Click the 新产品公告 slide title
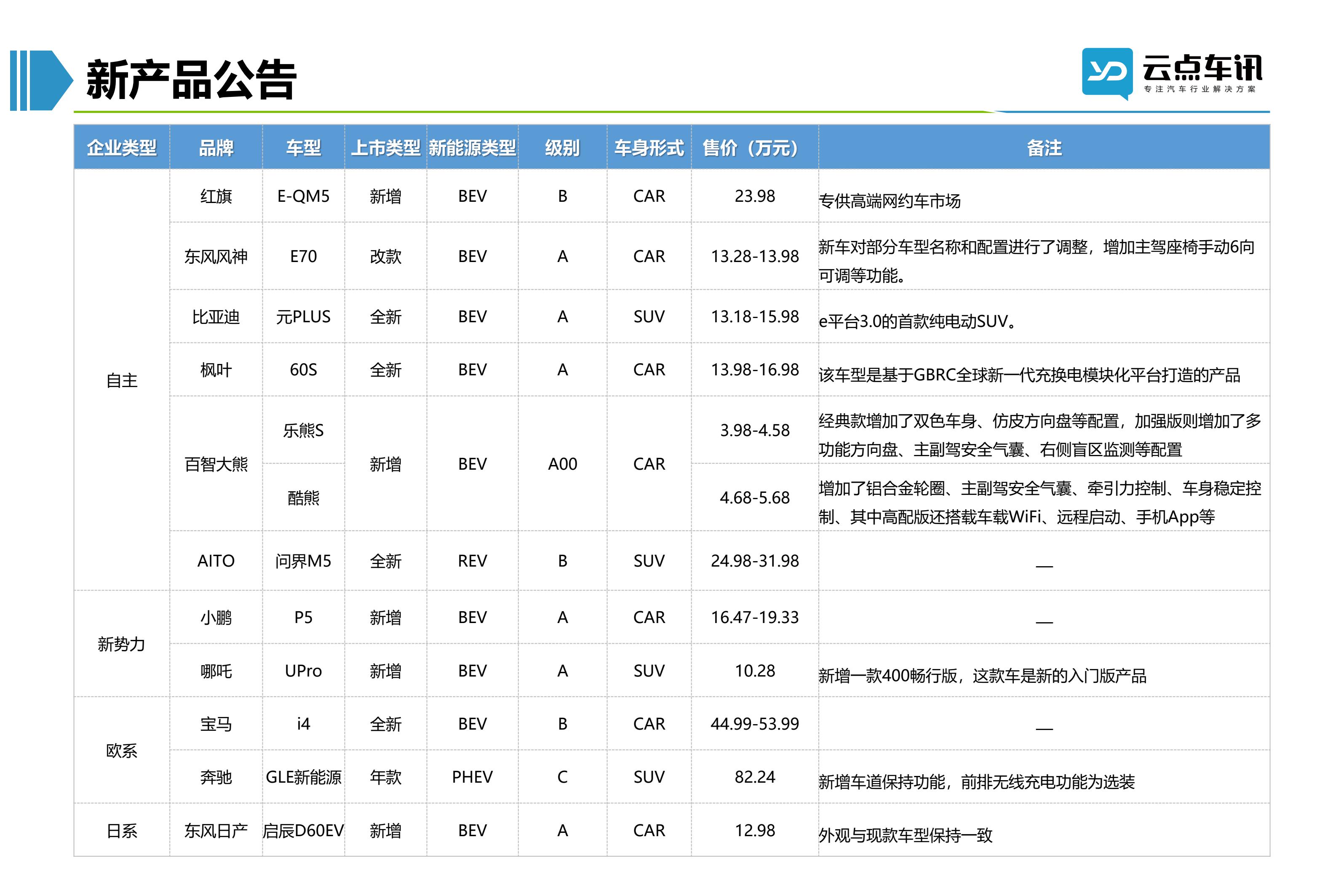1344x896 pixels. [x=191, y=80]
